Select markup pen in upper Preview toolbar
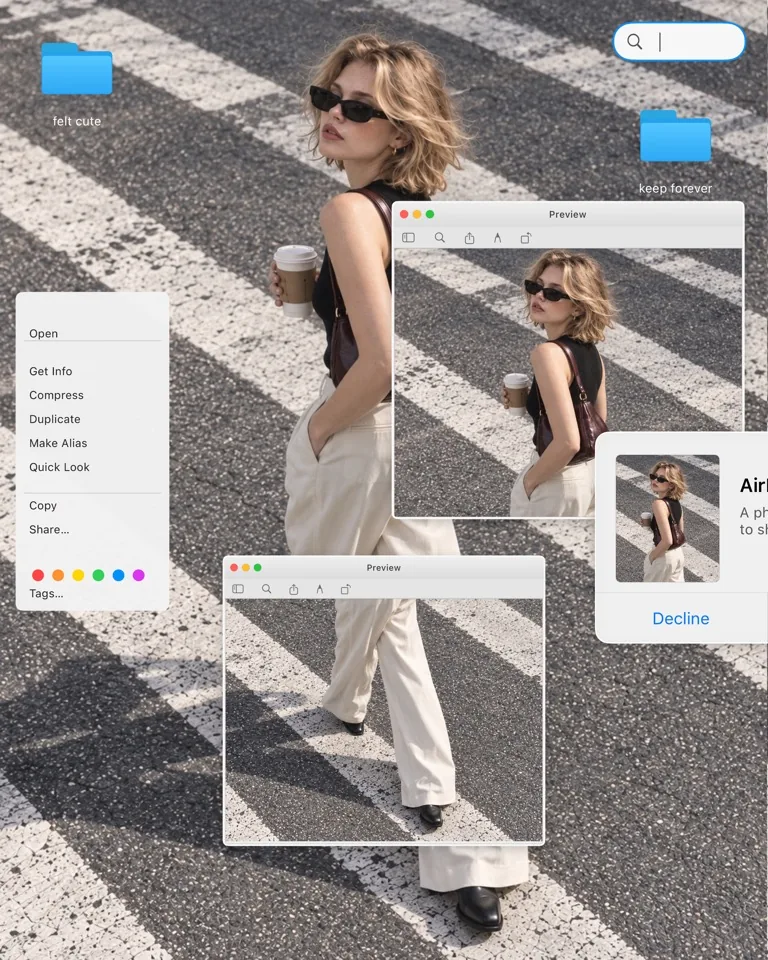Screen dimensions: 768x960 coord(497,238)
